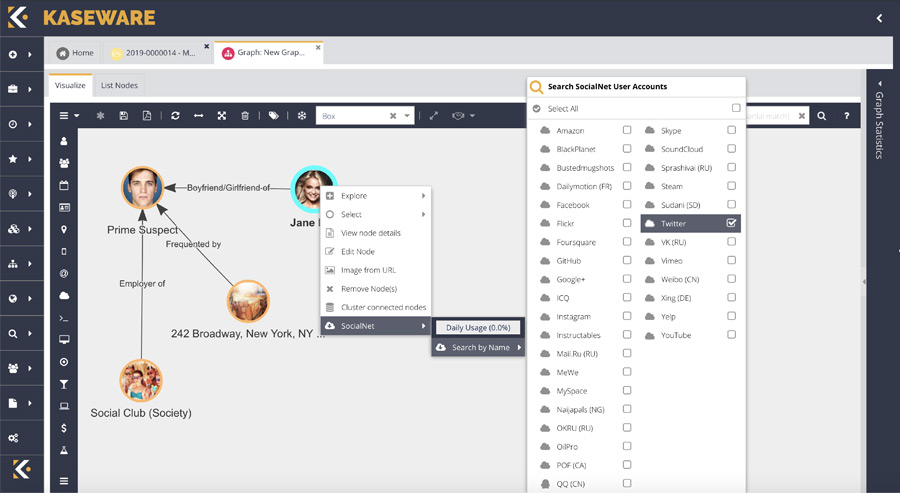The width and height of the screenshot is (900, 493).
Task: Choose Image from URL menu item
Action: (x=376, y=270)
